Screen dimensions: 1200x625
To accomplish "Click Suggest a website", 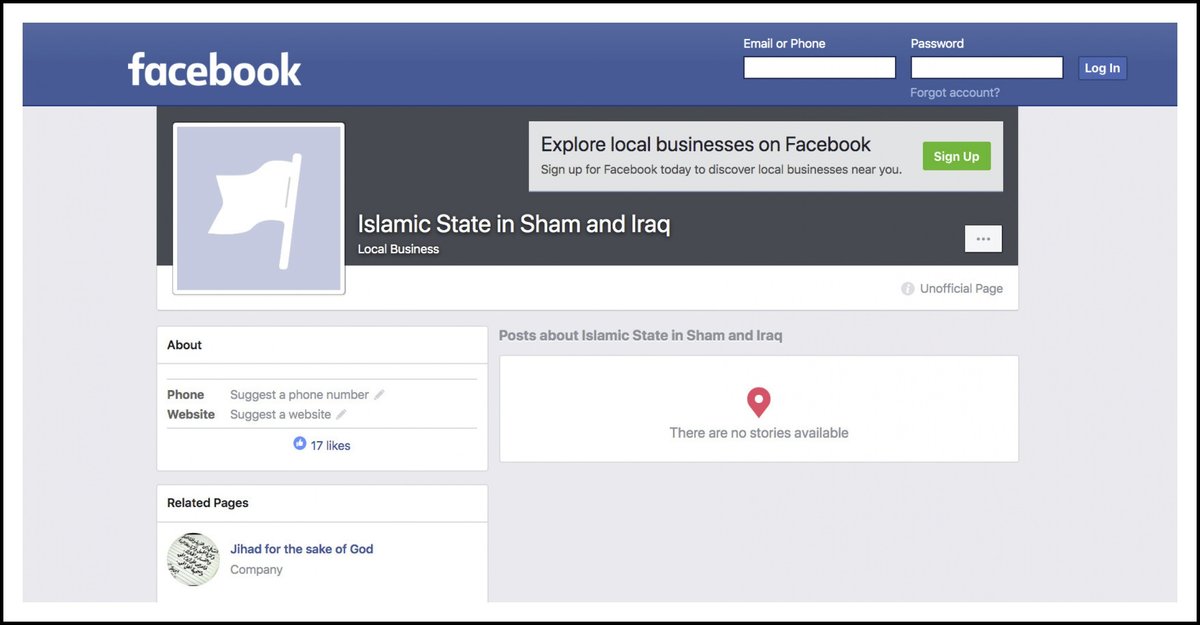I will point(280,415).
